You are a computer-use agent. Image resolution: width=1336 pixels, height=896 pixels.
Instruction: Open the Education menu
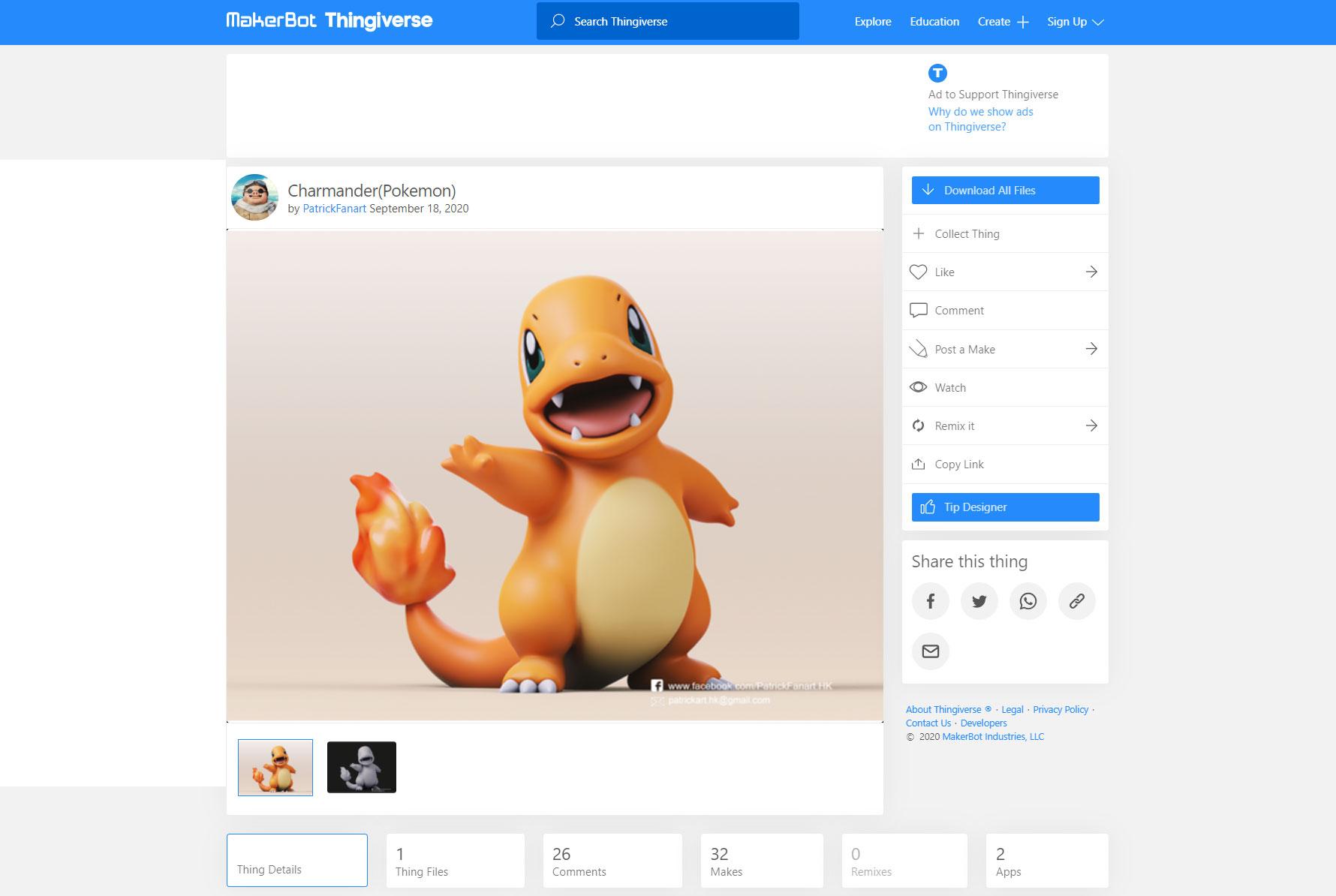(x=934, y=22)
